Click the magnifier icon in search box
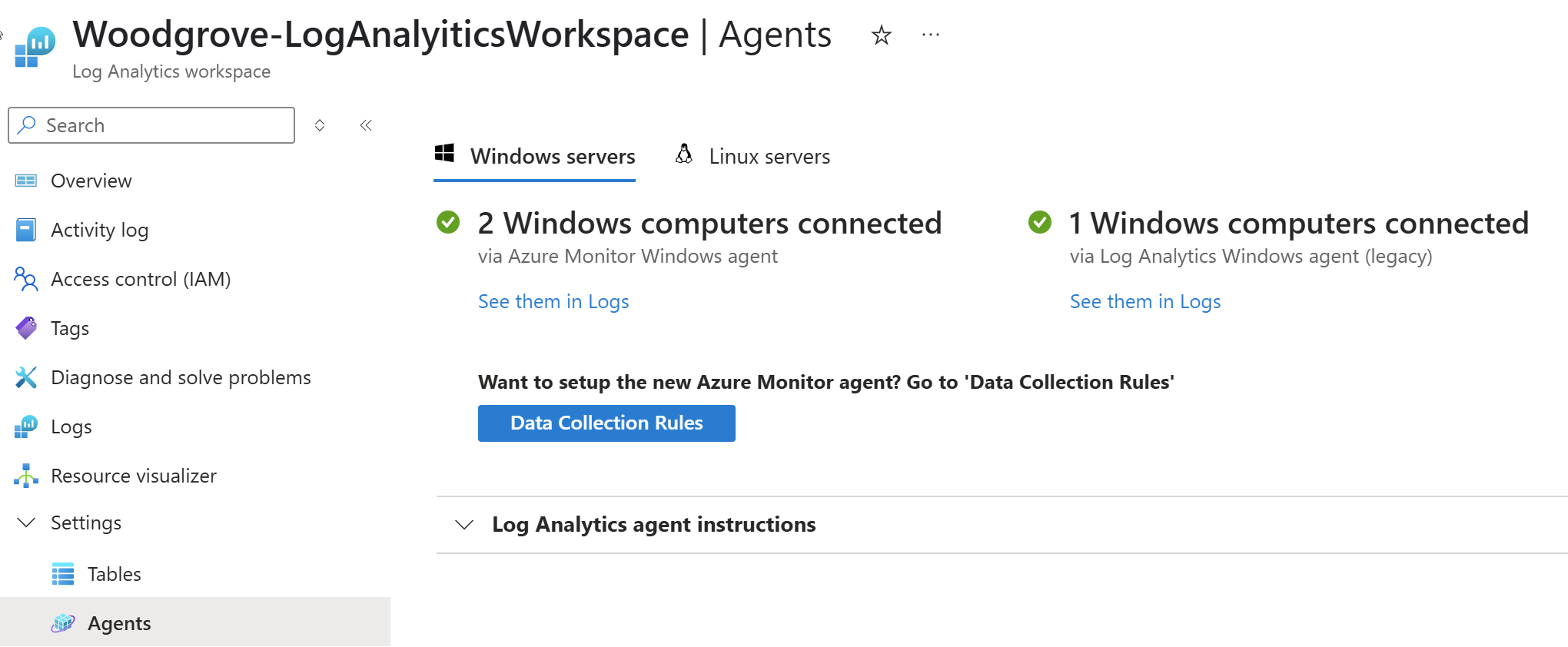 pyautogui.click(x=27, y=124)
